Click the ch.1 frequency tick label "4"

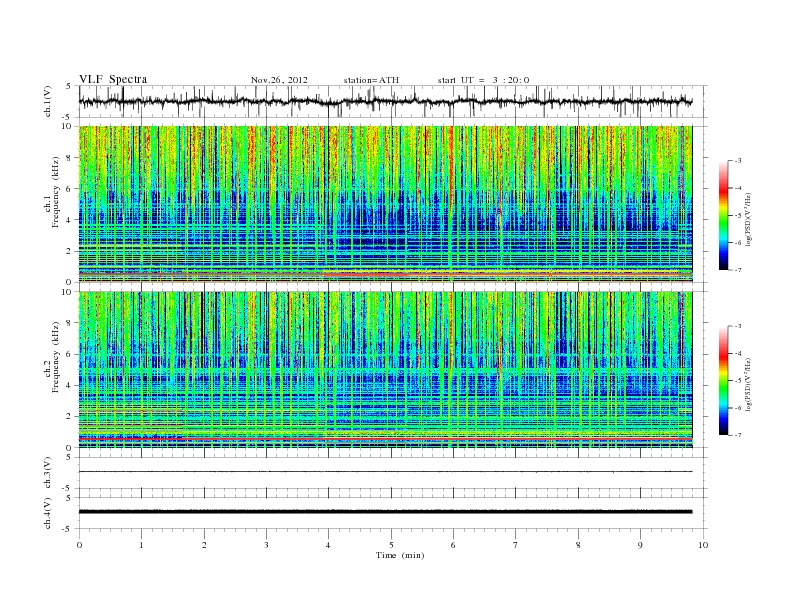70,220
